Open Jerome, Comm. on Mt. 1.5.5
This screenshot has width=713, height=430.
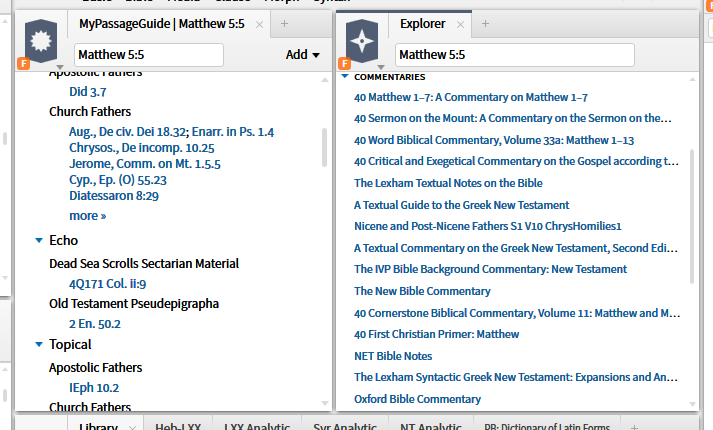pyautogui.click(x=145, y=164)
